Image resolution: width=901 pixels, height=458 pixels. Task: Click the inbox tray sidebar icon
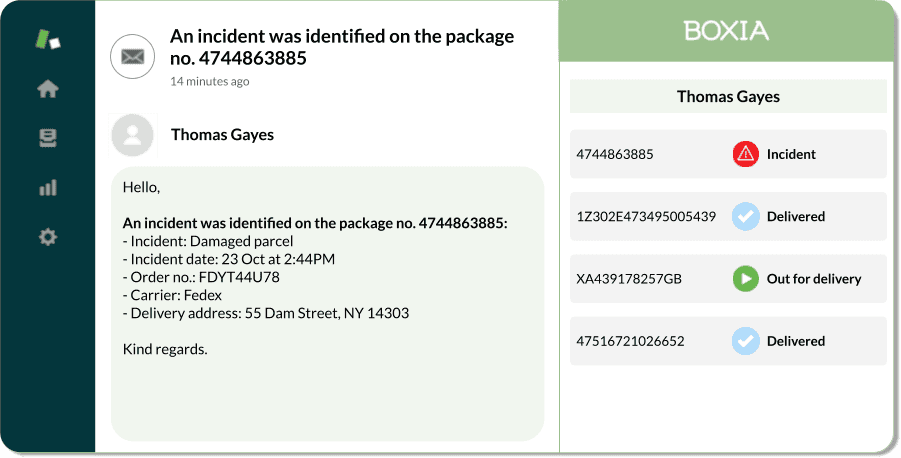[x=48, y=138]
